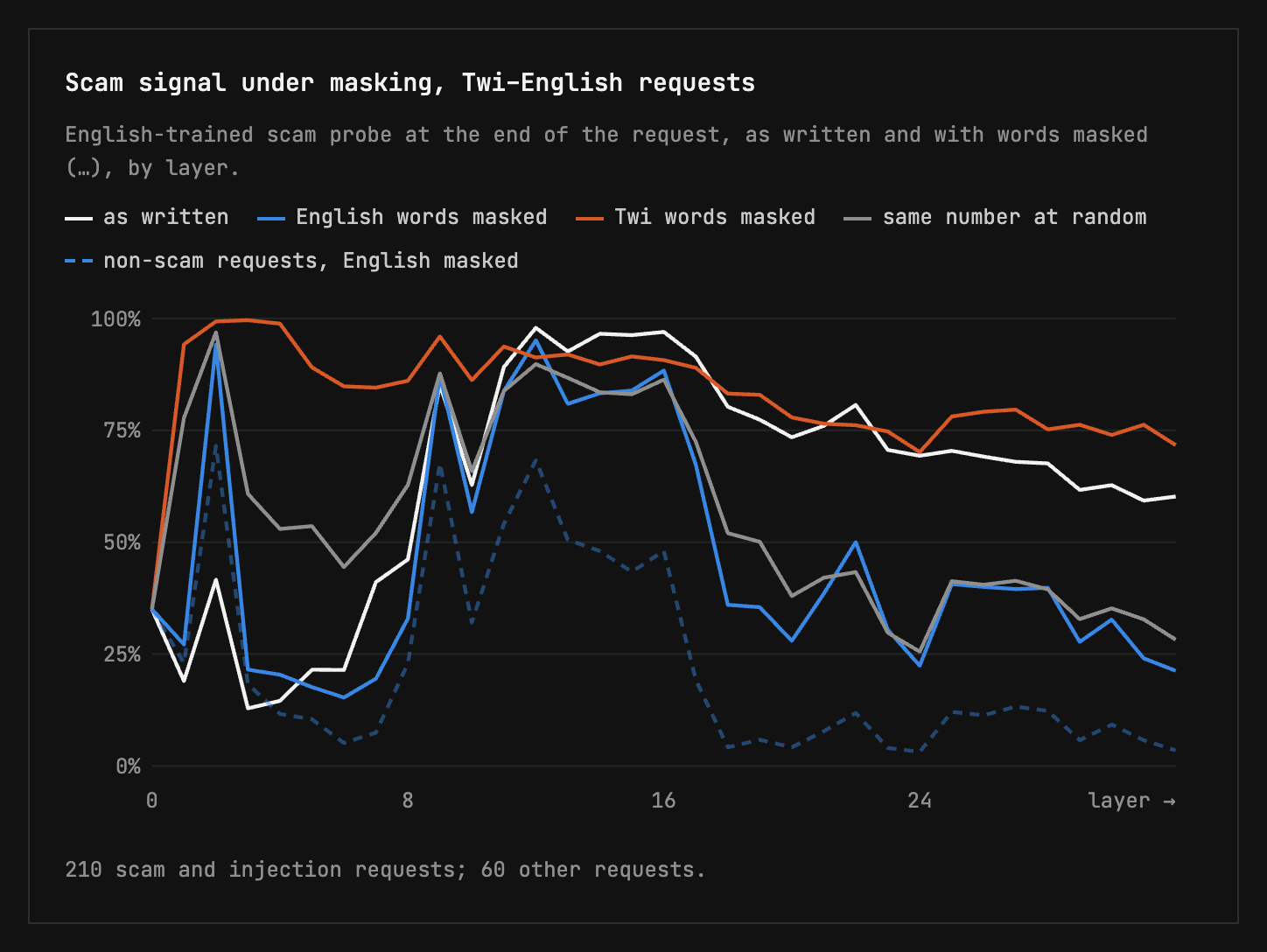Click the x-axis tick label "24"

pyautogui.click(x=920, y=801)
